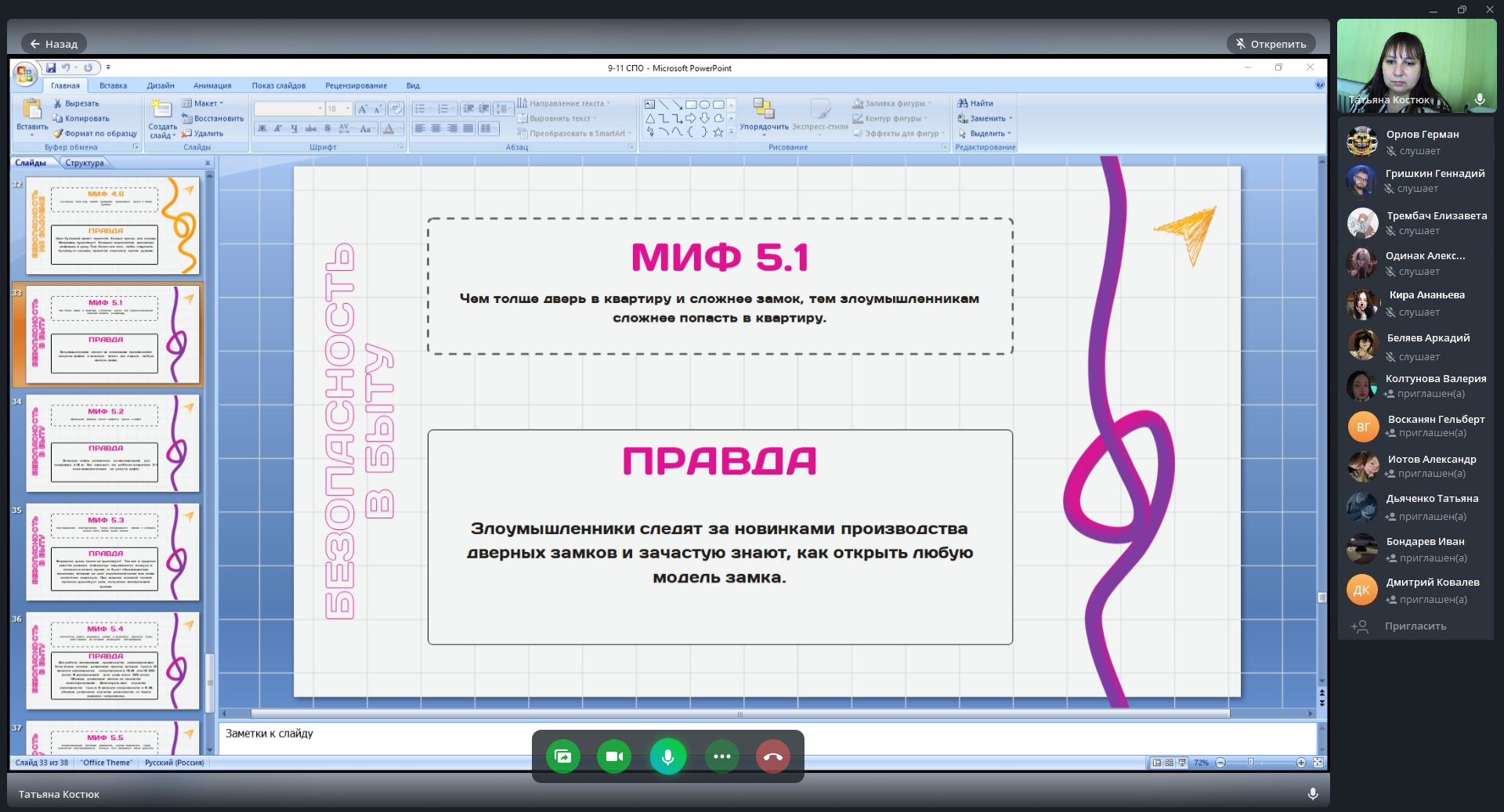This screenshot has width=1504, height=812.
Task: Align text to the right
Action: (x=452, y=128)
